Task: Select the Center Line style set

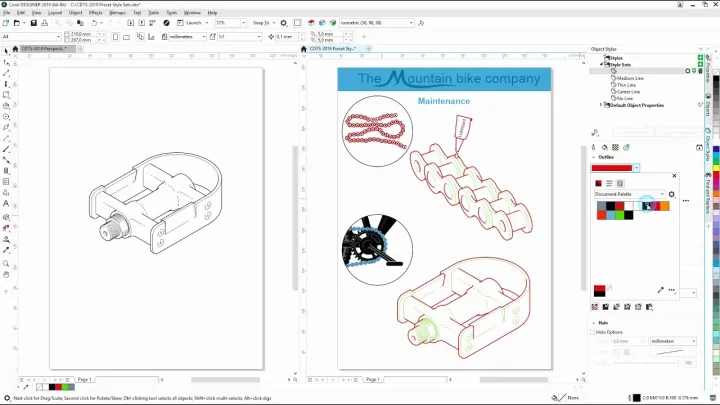Action: coord(628,91)
